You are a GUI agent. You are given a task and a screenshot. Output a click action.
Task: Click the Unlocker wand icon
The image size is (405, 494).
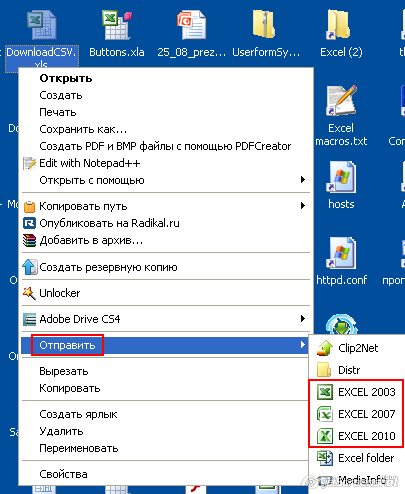(x=29, y=293)
